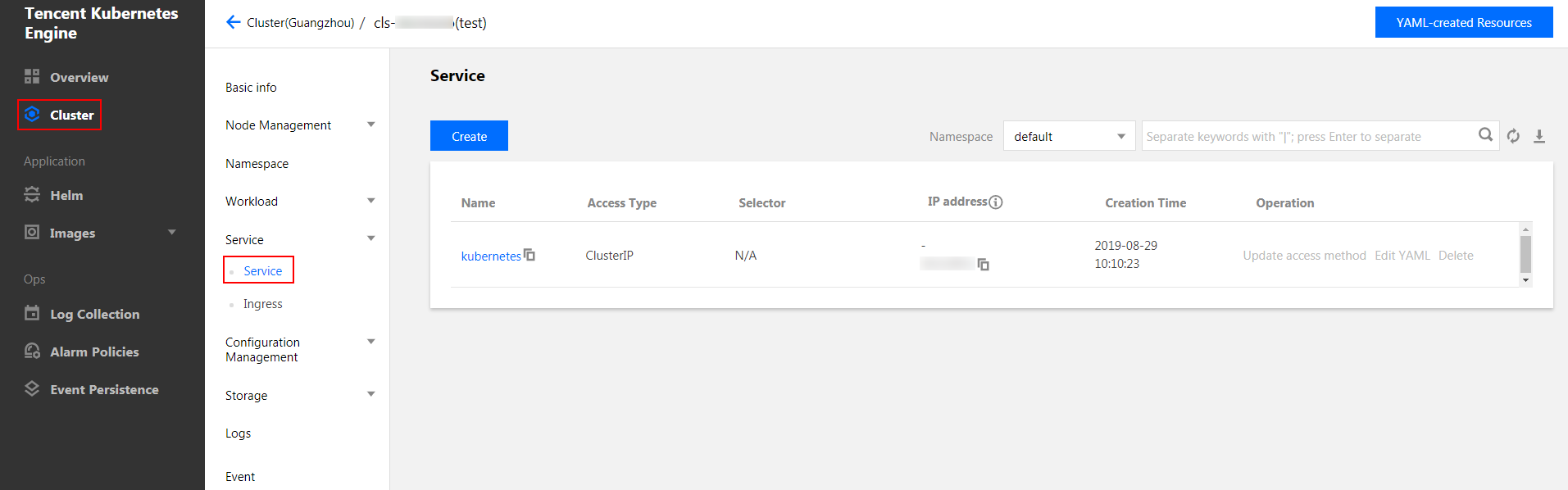Expand the Storage section
This screenshot has width=1568, height=490.
tap(371, 395)
